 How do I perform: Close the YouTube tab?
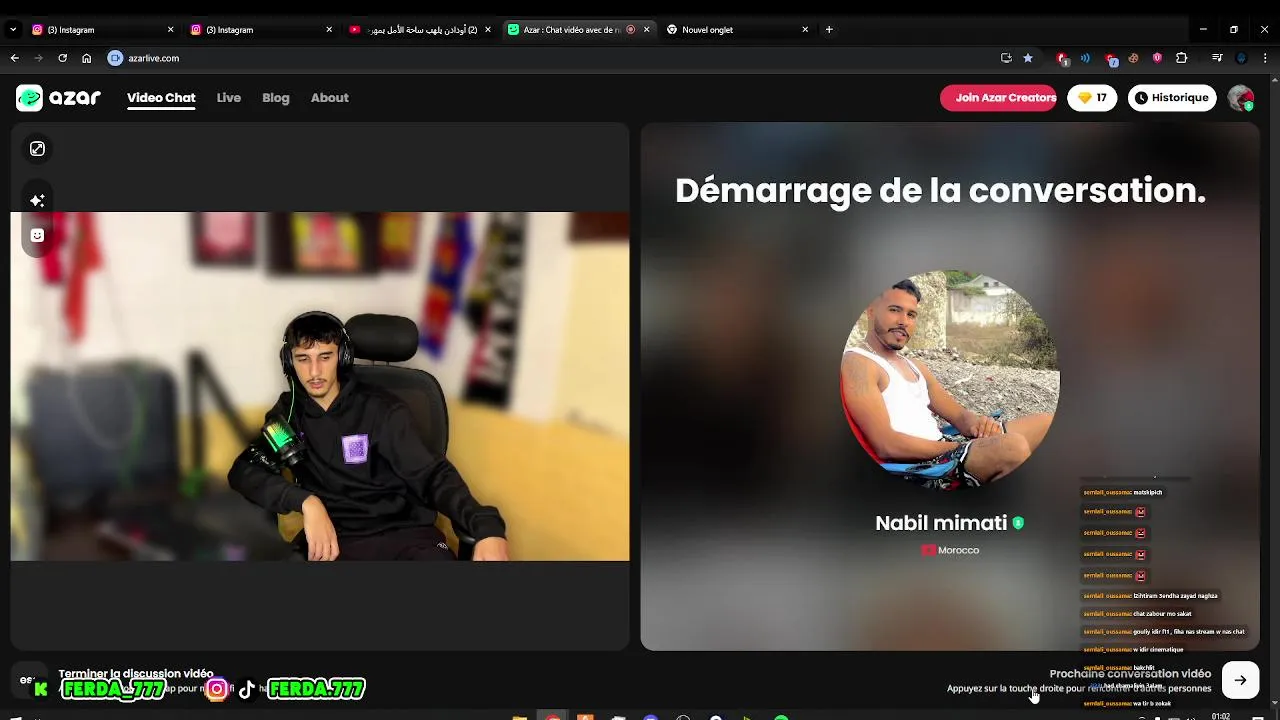pos(488,30)
